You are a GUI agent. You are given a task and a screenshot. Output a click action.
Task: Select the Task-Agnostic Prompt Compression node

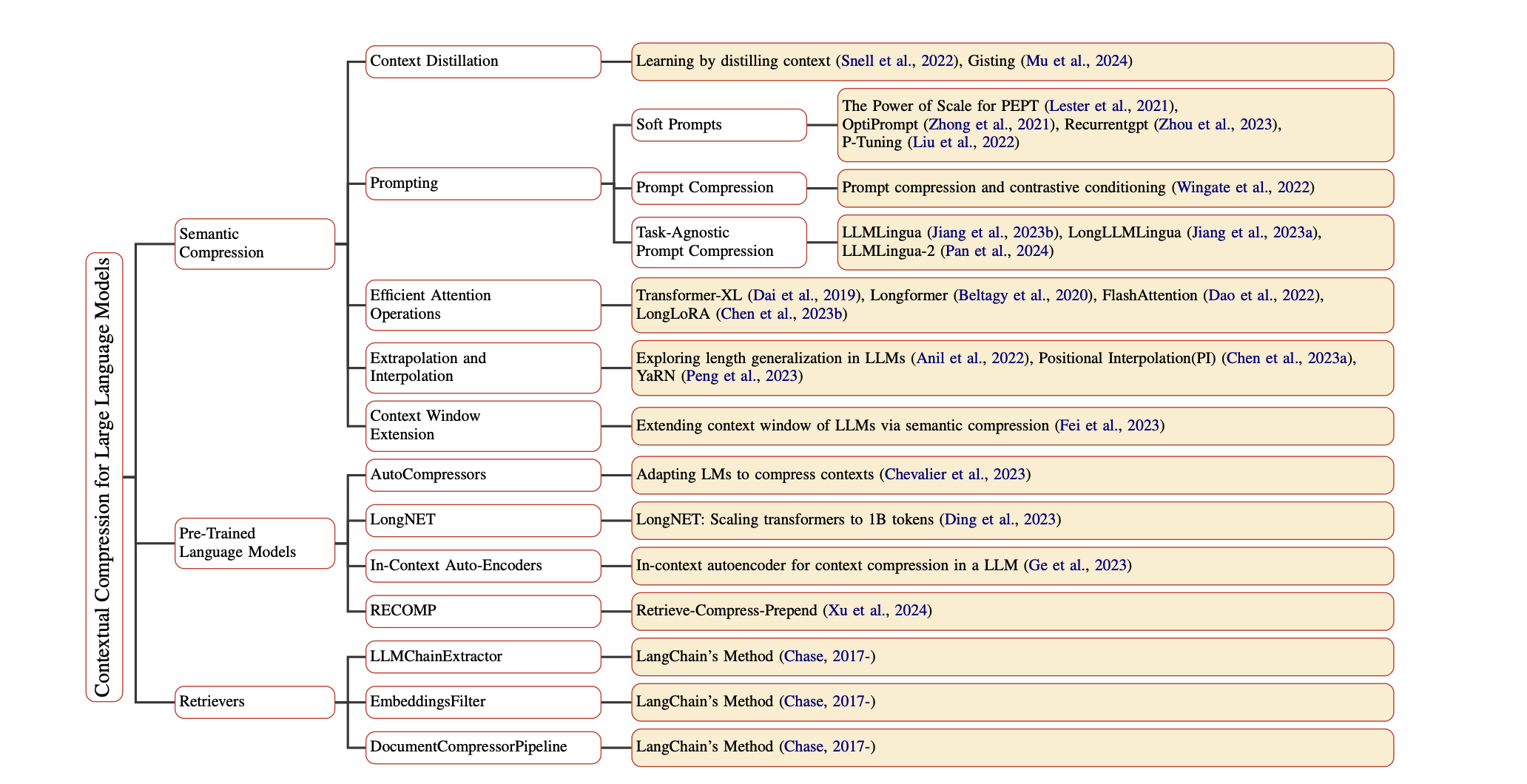pos(719,243)
